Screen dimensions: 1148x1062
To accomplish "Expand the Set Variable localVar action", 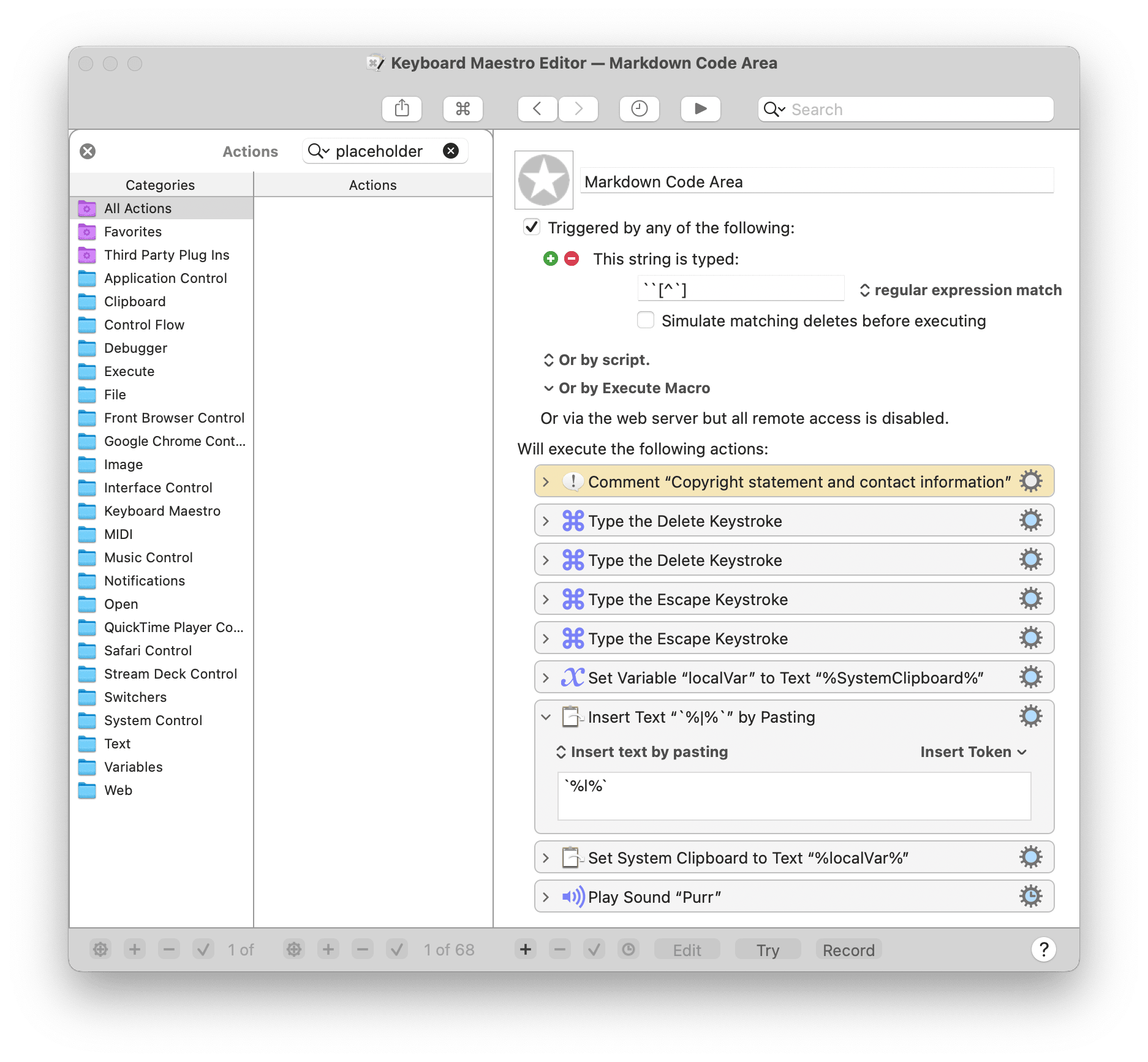I will tap(546, 678).
